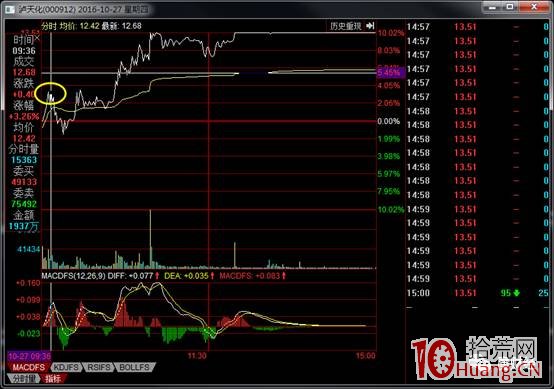Click the 0.00% axis label

coord(389,122)
